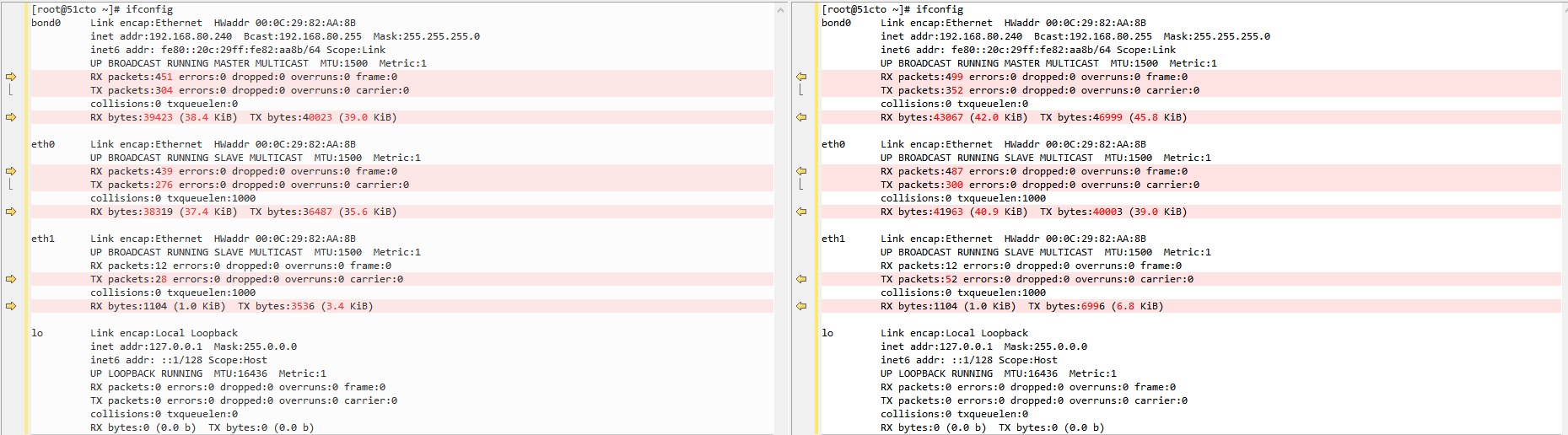Select right pane 'UP LOOPBACK RUNNING MTU:16436' line

click(x=999, y=373)
